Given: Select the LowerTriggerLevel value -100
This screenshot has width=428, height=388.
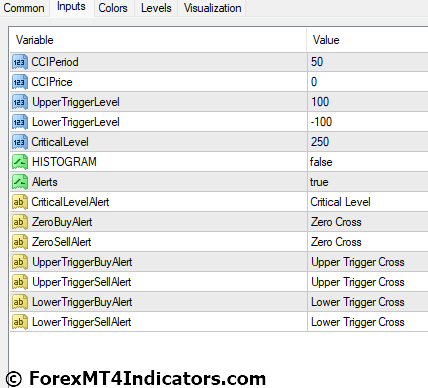Looking at the screenshot, I should coord(321,122).
